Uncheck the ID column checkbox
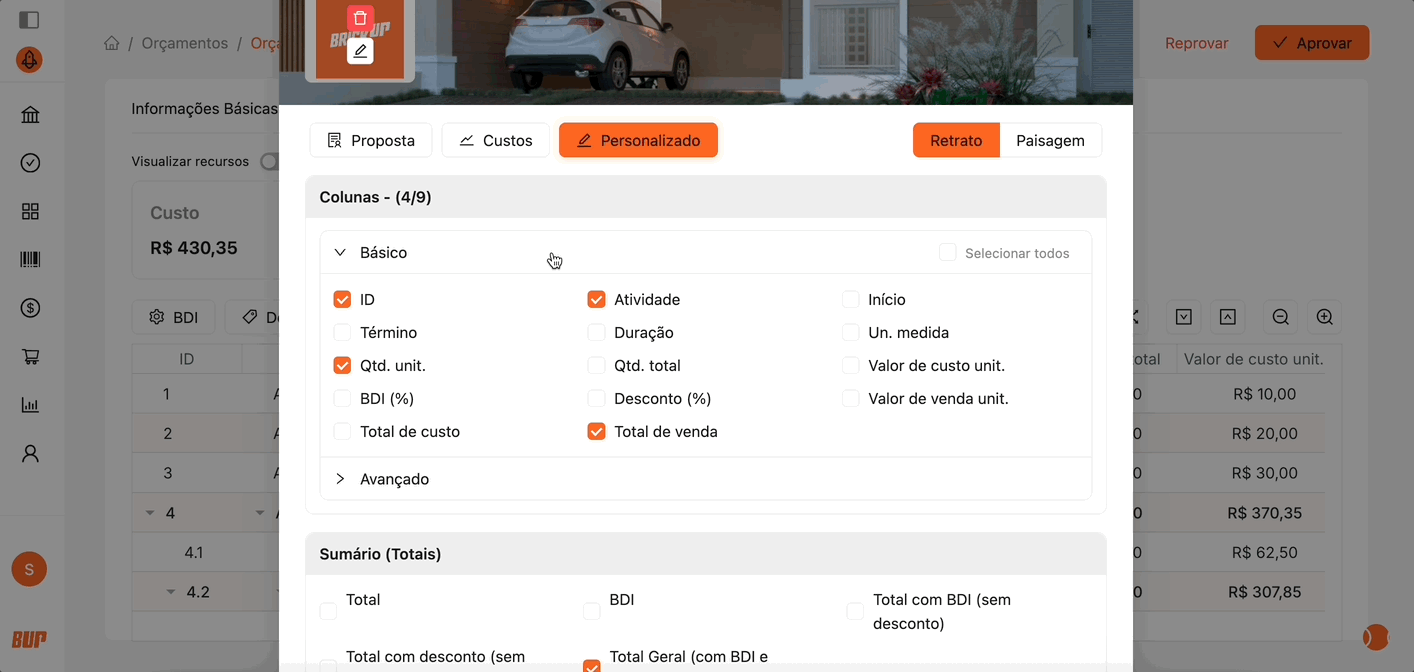Image resolution: width=1414 pixels, height=672 pixels. [x=342, y=300]
